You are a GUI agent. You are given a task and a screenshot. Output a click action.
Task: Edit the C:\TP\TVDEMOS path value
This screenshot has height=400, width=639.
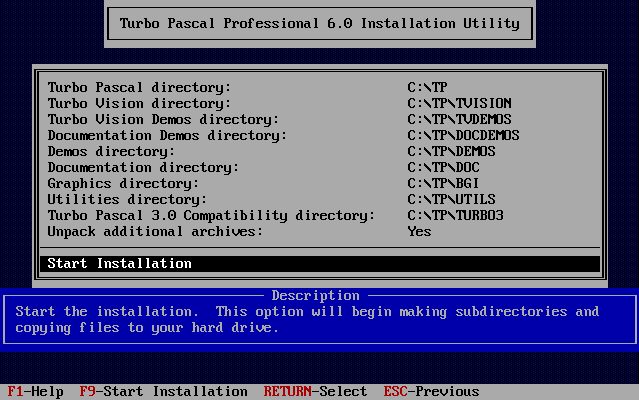[x=459, y=119]
